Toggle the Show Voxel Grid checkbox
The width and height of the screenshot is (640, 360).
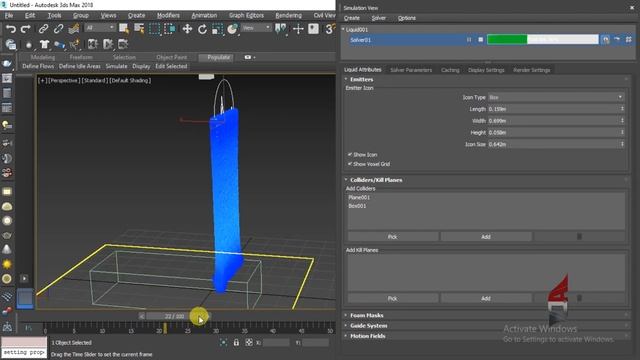point(350,164)
